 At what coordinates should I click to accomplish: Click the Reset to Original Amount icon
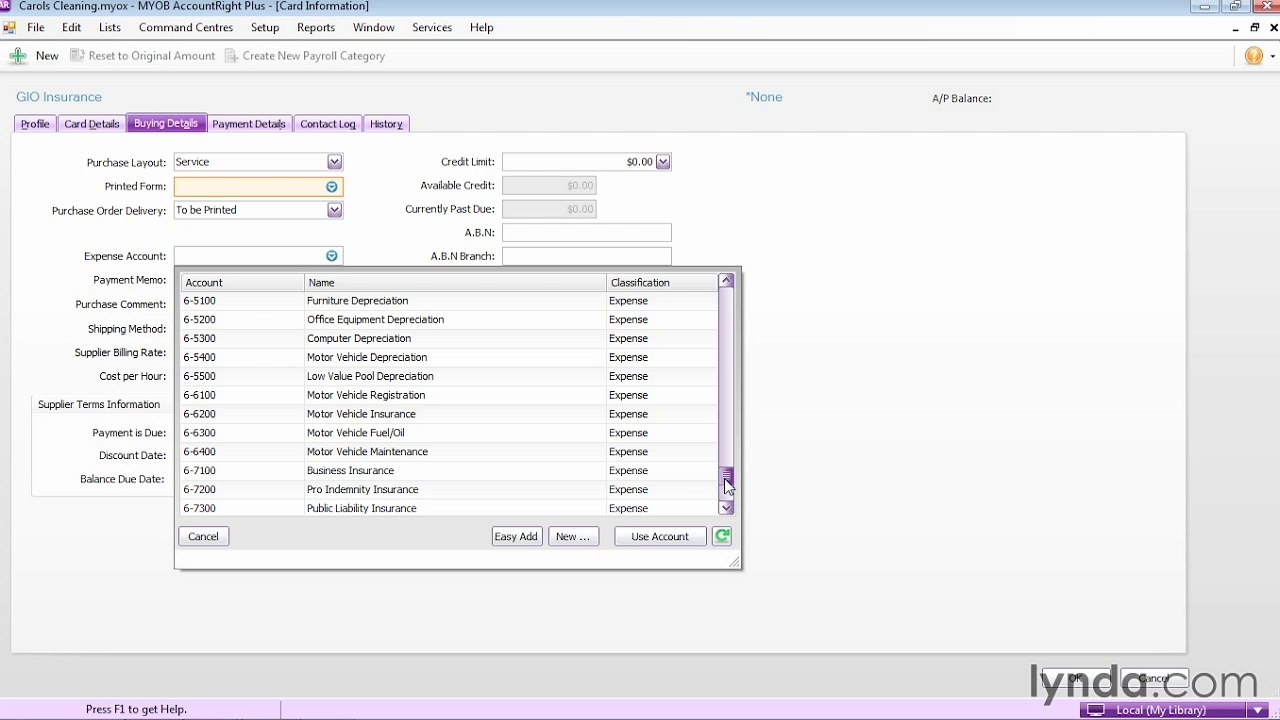pyautogui.click(x=77, y=56)
